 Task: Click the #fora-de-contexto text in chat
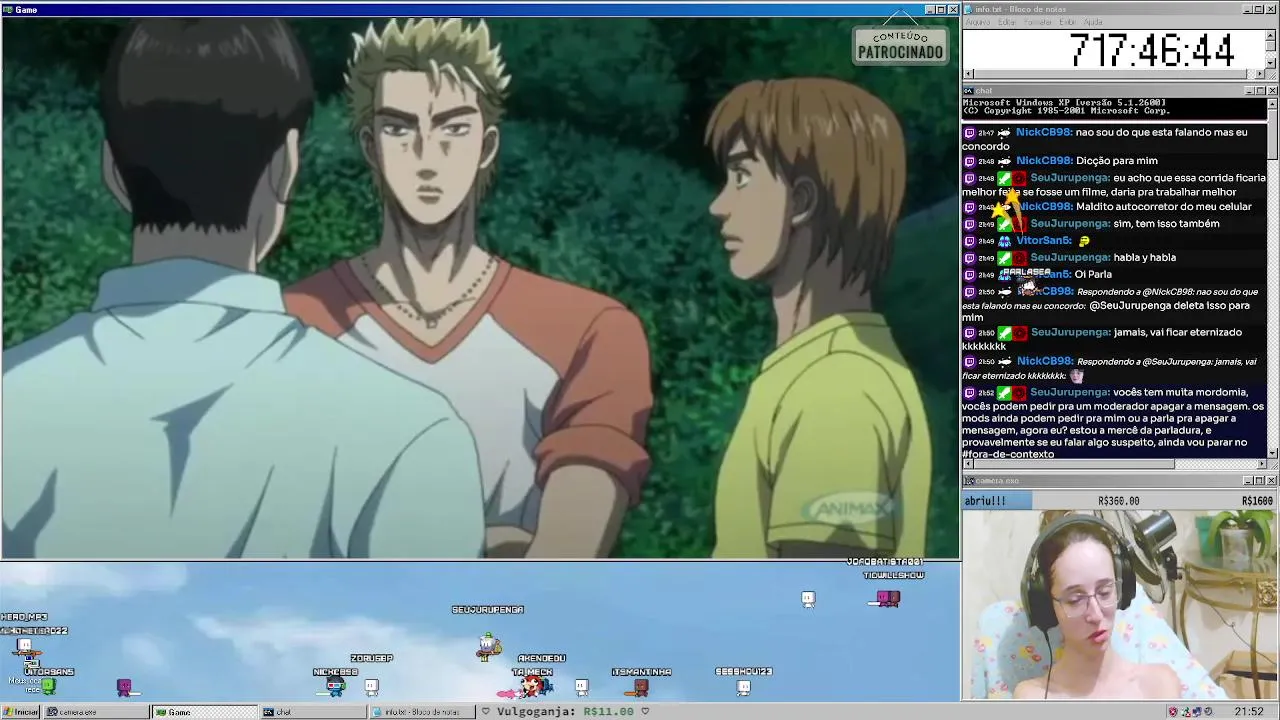tap(1008, 454)
